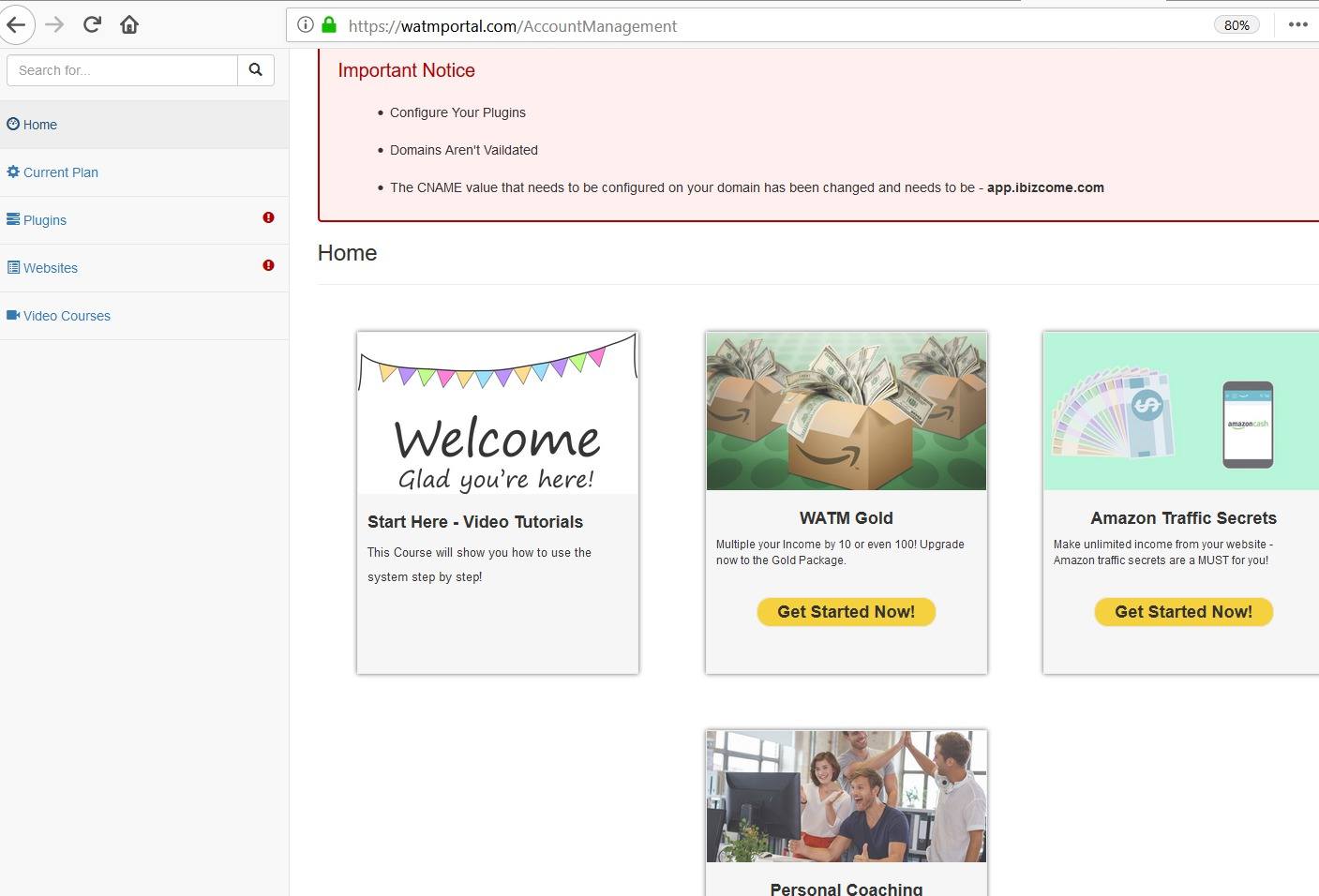Click Get Started Now under WATM Gold
Screen dimensions: 1319x896
(x=847, y=612)
